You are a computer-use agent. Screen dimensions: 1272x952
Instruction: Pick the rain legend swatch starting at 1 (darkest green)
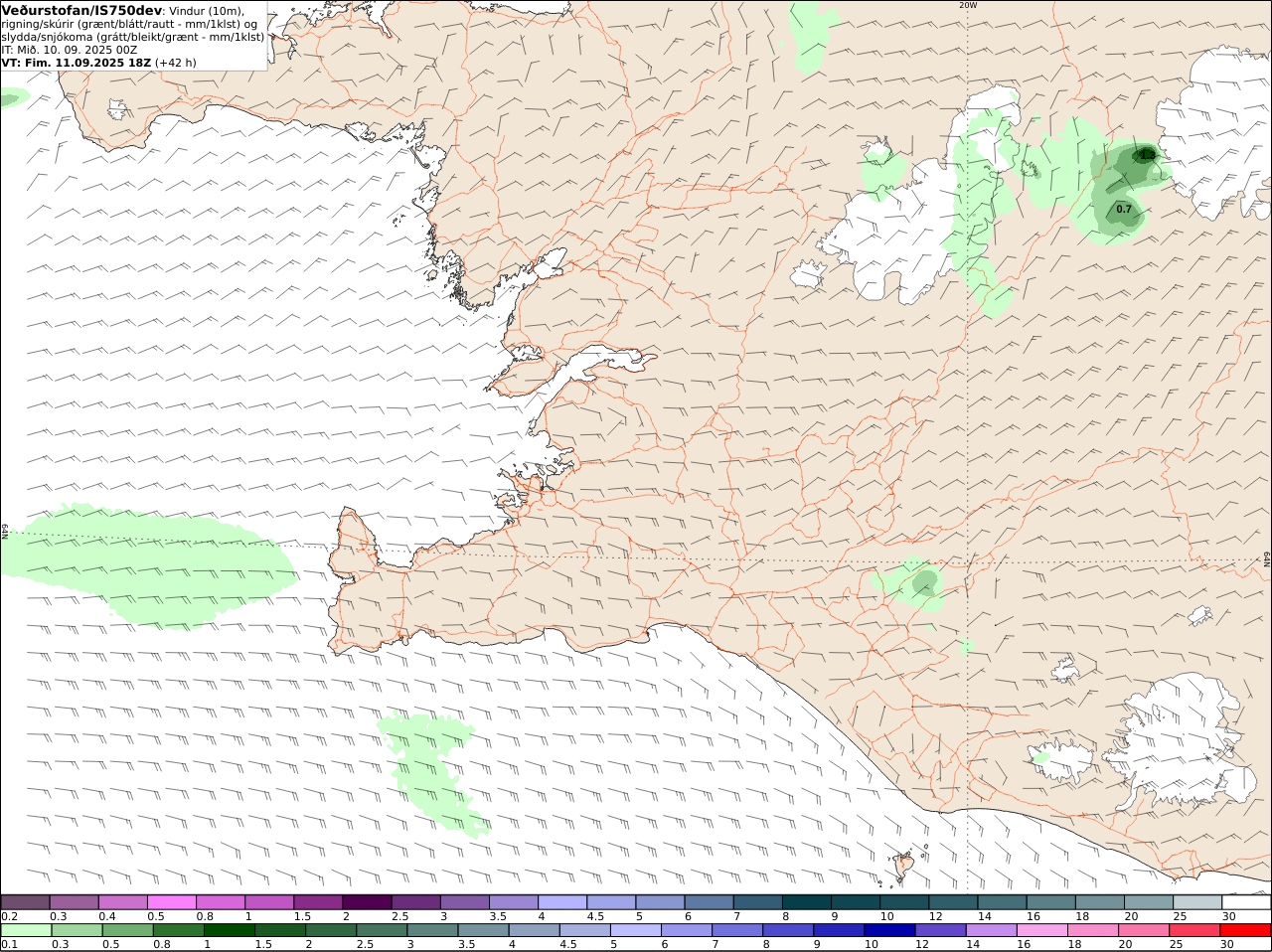tap(229, 930)
